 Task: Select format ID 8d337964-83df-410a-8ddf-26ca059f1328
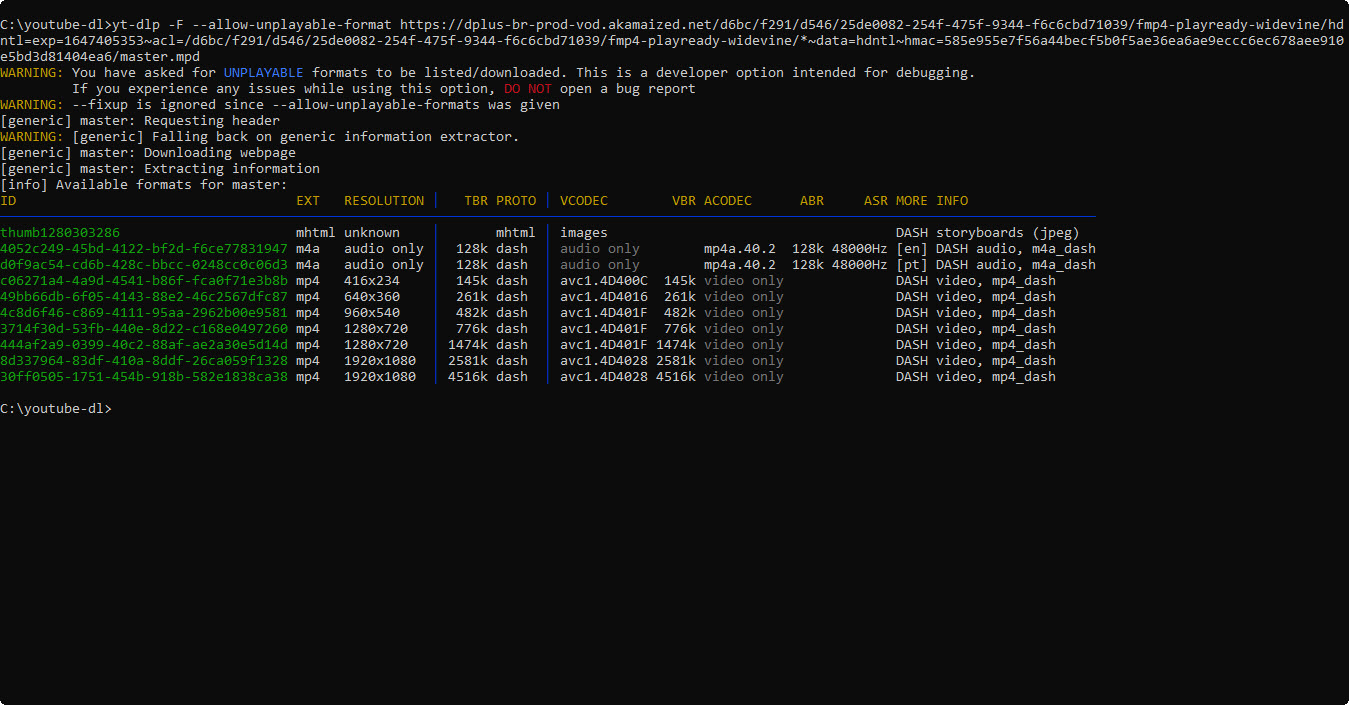(x=144, y=361)
